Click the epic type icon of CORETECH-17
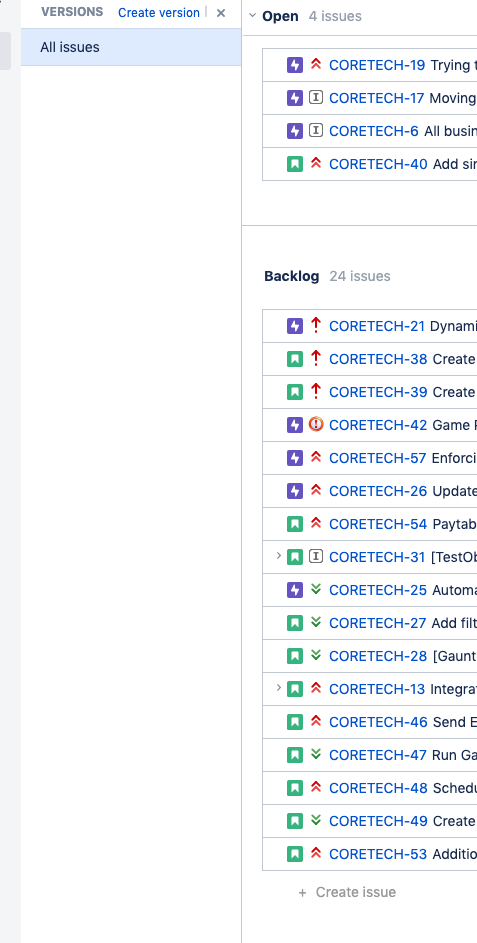The image size is (477, 943). click(295, 98)
